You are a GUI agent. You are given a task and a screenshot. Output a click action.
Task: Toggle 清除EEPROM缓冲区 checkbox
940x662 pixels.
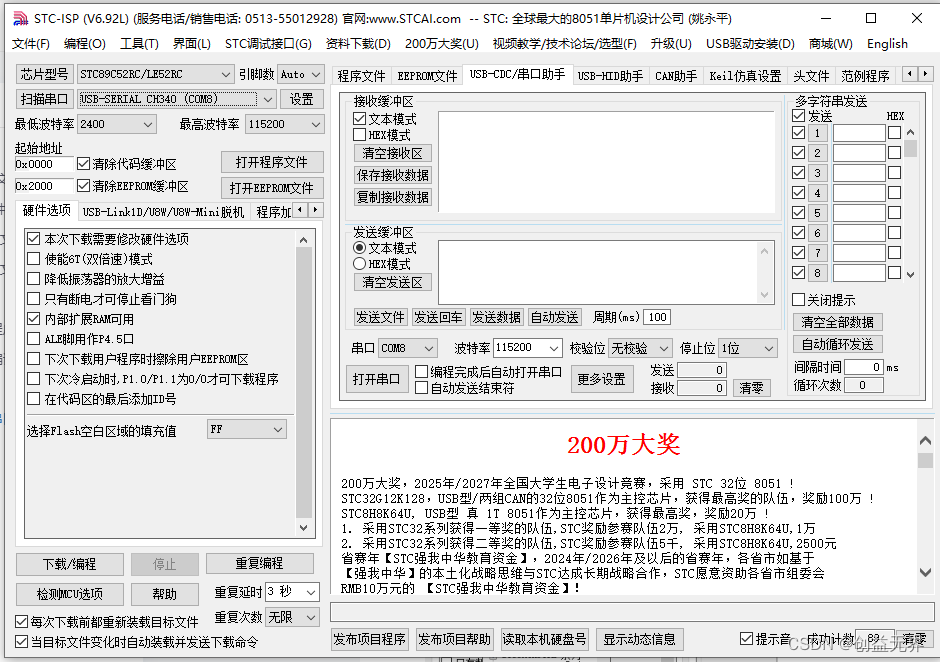83,186
